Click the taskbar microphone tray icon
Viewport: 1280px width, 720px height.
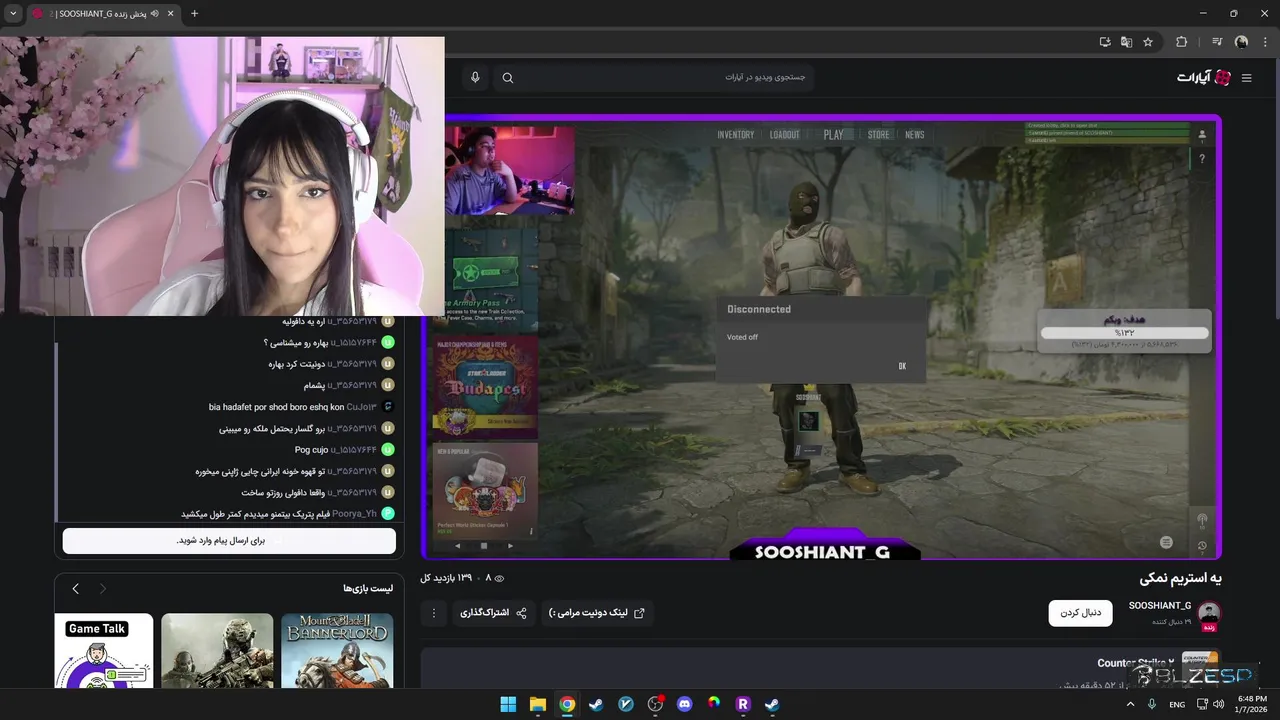click(x=1153, y=704)
